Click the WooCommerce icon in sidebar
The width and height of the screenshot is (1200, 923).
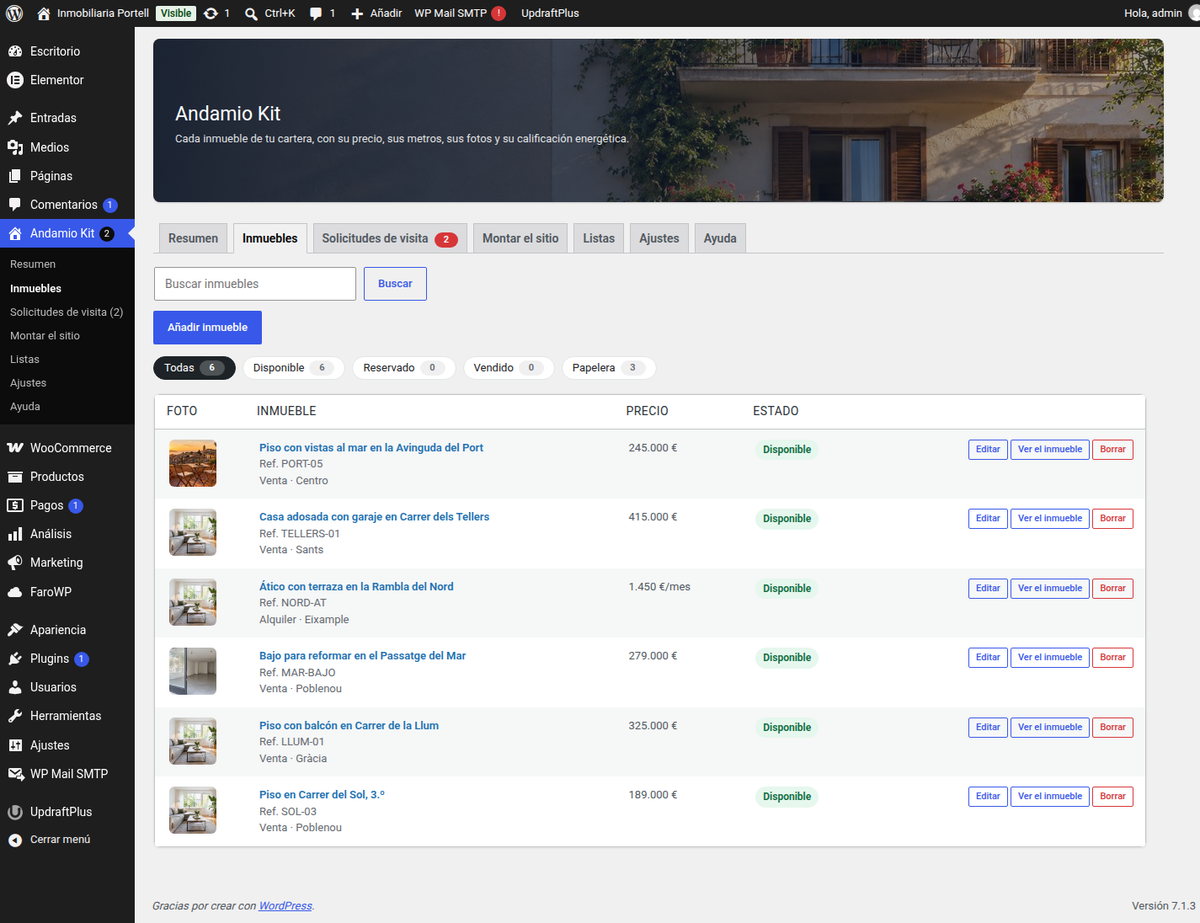[15, 448]
